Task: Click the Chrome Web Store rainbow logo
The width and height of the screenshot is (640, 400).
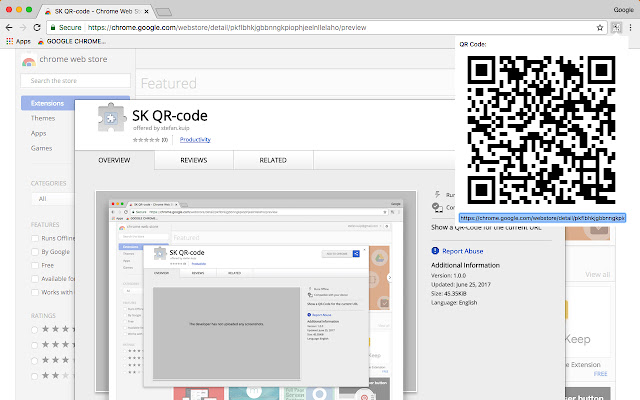Action: point(29,60)
